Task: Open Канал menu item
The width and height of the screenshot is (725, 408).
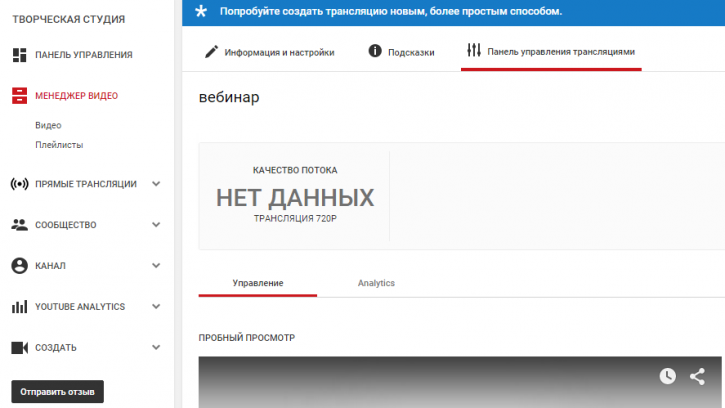Action: click(x=50, y=266)
